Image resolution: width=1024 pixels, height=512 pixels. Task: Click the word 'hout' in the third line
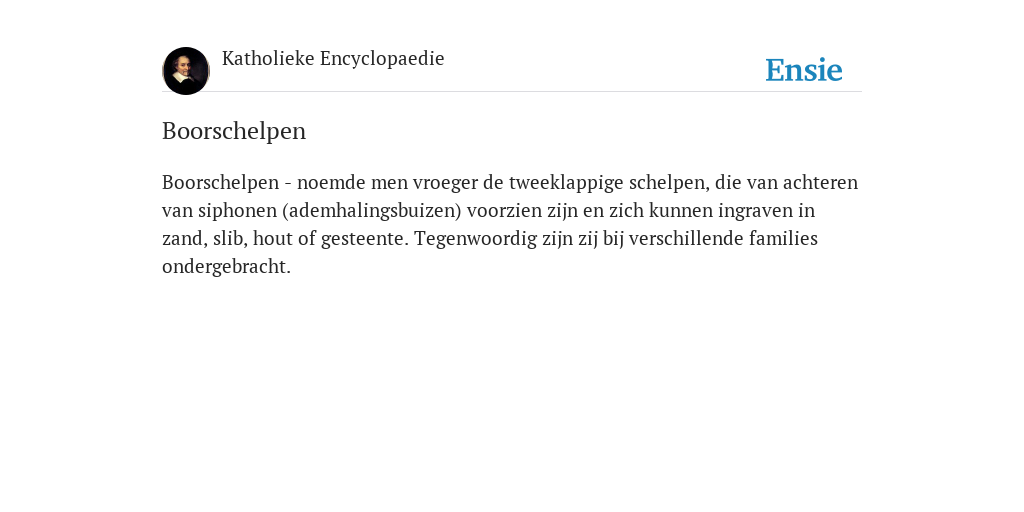pos(273,239)
